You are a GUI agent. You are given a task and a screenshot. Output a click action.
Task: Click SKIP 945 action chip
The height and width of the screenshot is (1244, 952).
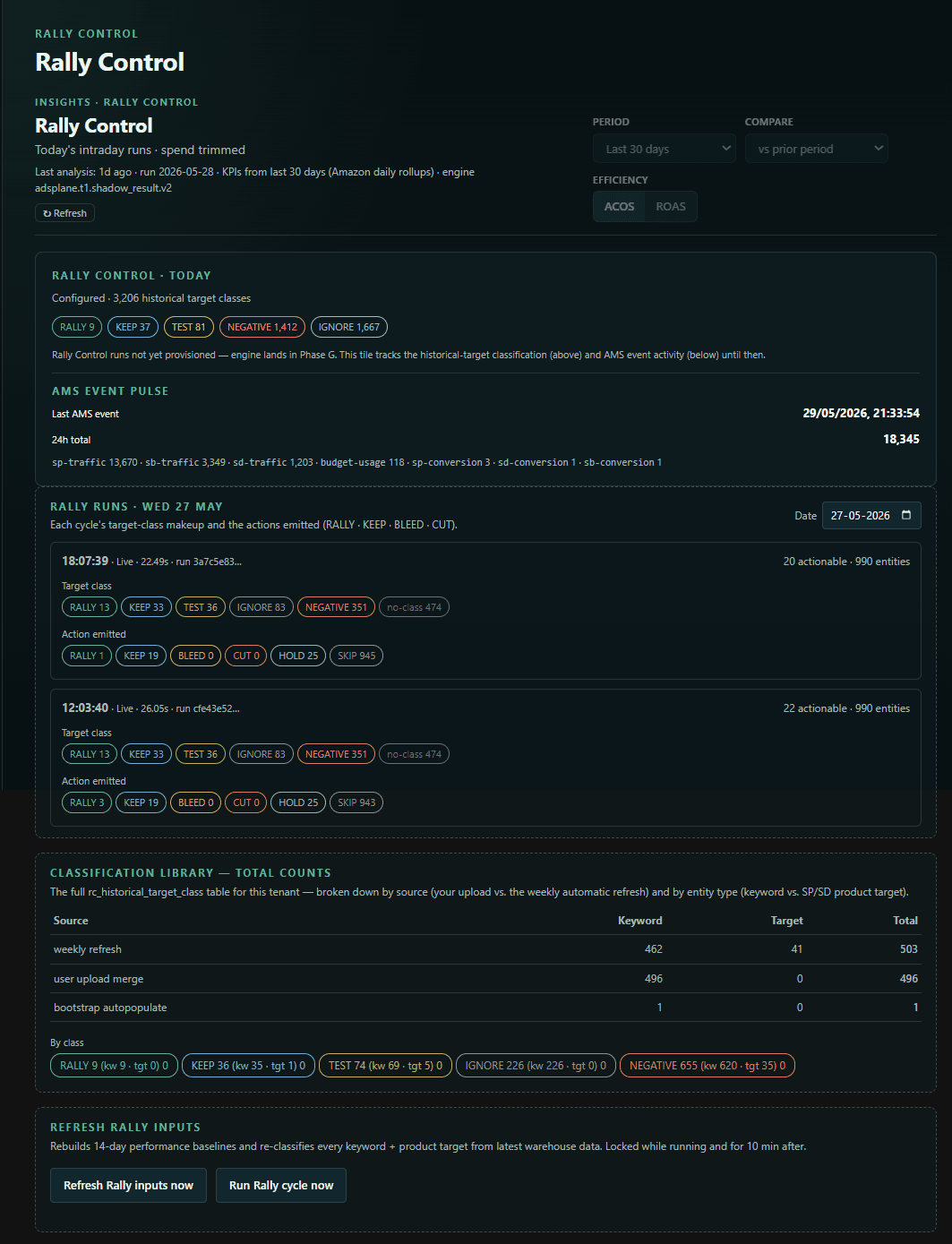coord(356,656)
